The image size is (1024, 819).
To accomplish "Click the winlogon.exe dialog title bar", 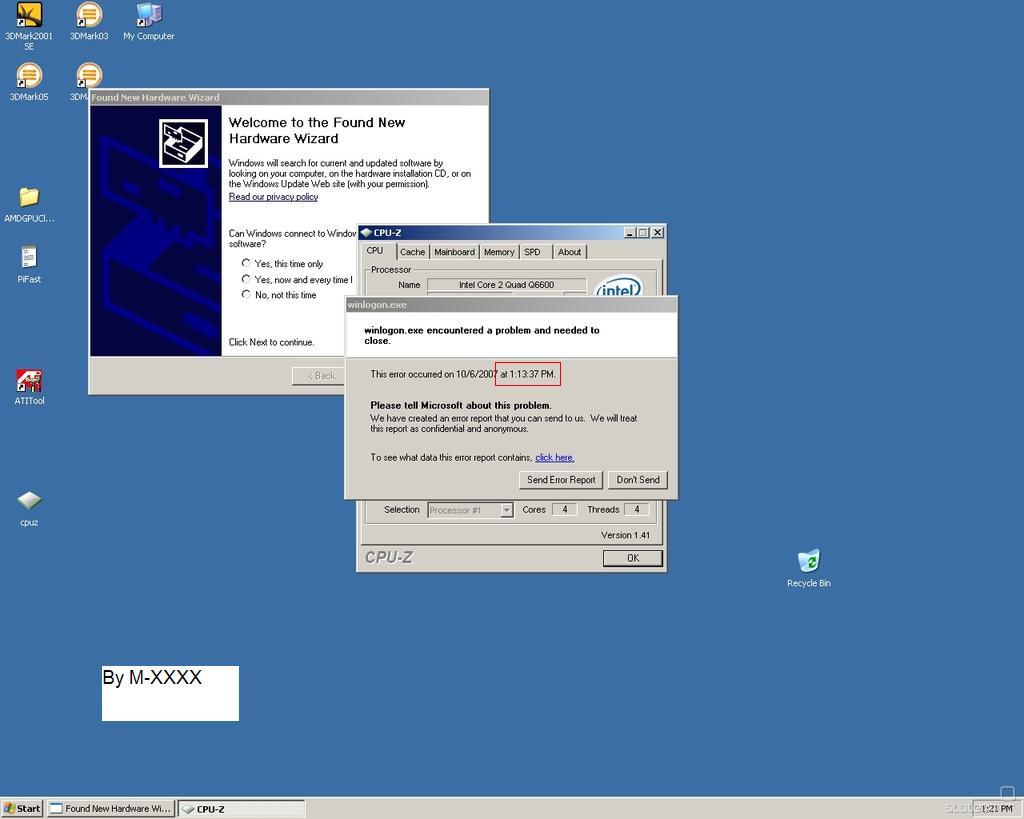I will [511, 304].
